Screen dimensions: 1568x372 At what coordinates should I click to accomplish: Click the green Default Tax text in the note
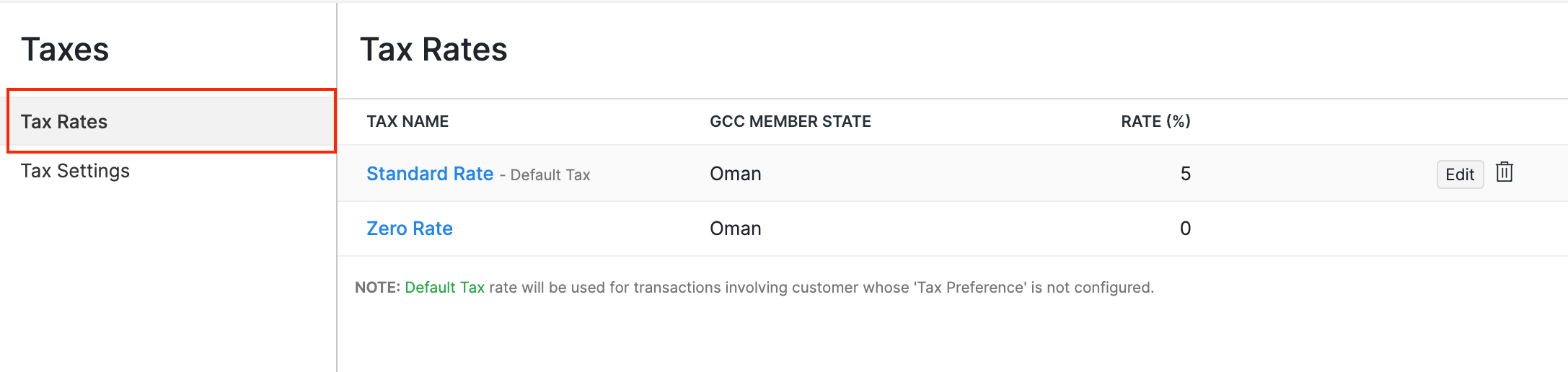pos(444,288)
